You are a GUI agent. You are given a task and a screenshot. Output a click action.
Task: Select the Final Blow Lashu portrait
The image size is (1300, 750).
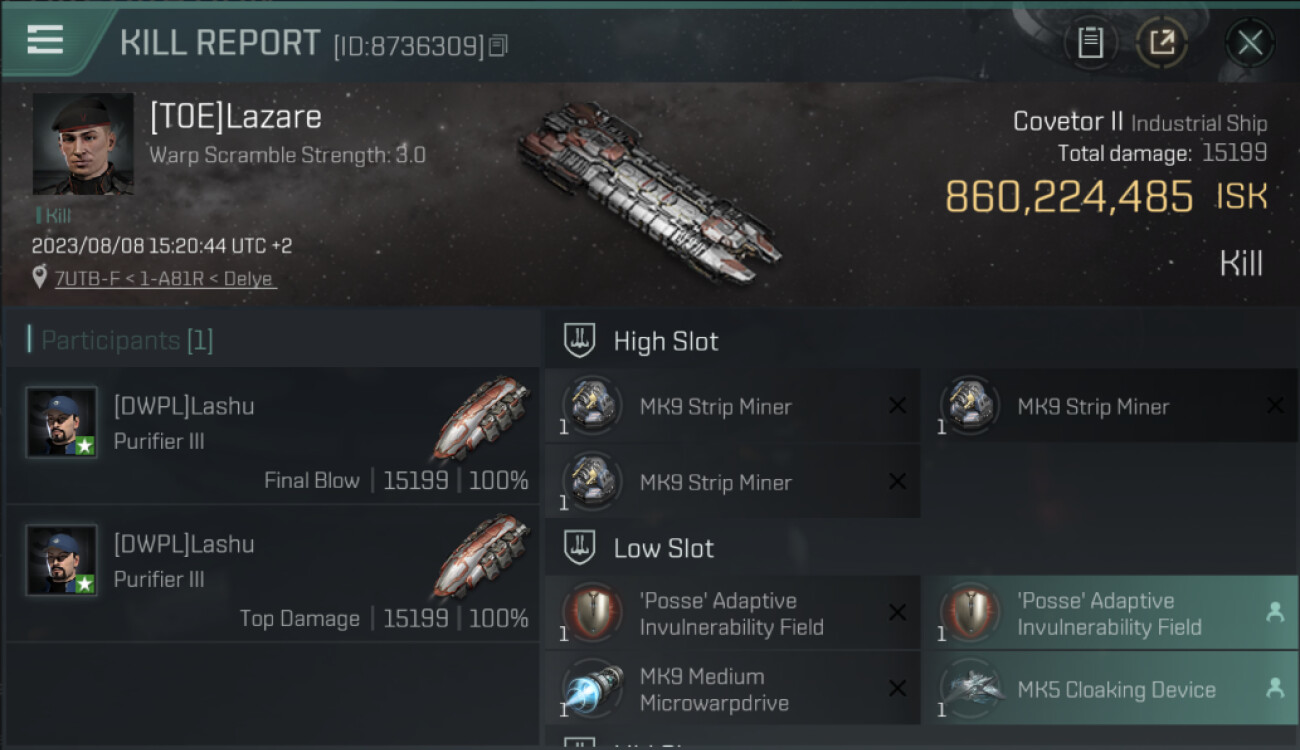click(62, 422)
